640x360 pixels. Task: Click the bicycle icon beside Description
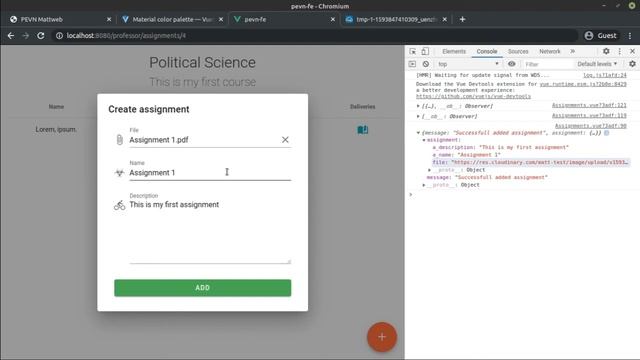click(119, 205)
